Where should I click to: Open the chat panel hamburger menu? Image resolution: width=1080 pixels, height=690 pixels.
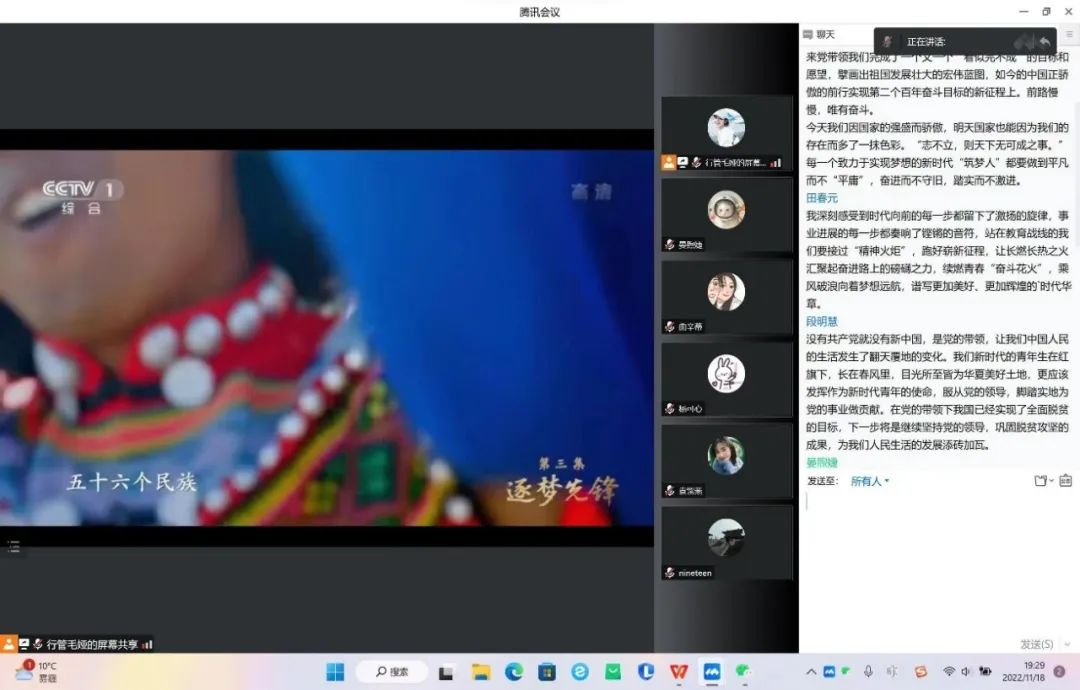1069,34
